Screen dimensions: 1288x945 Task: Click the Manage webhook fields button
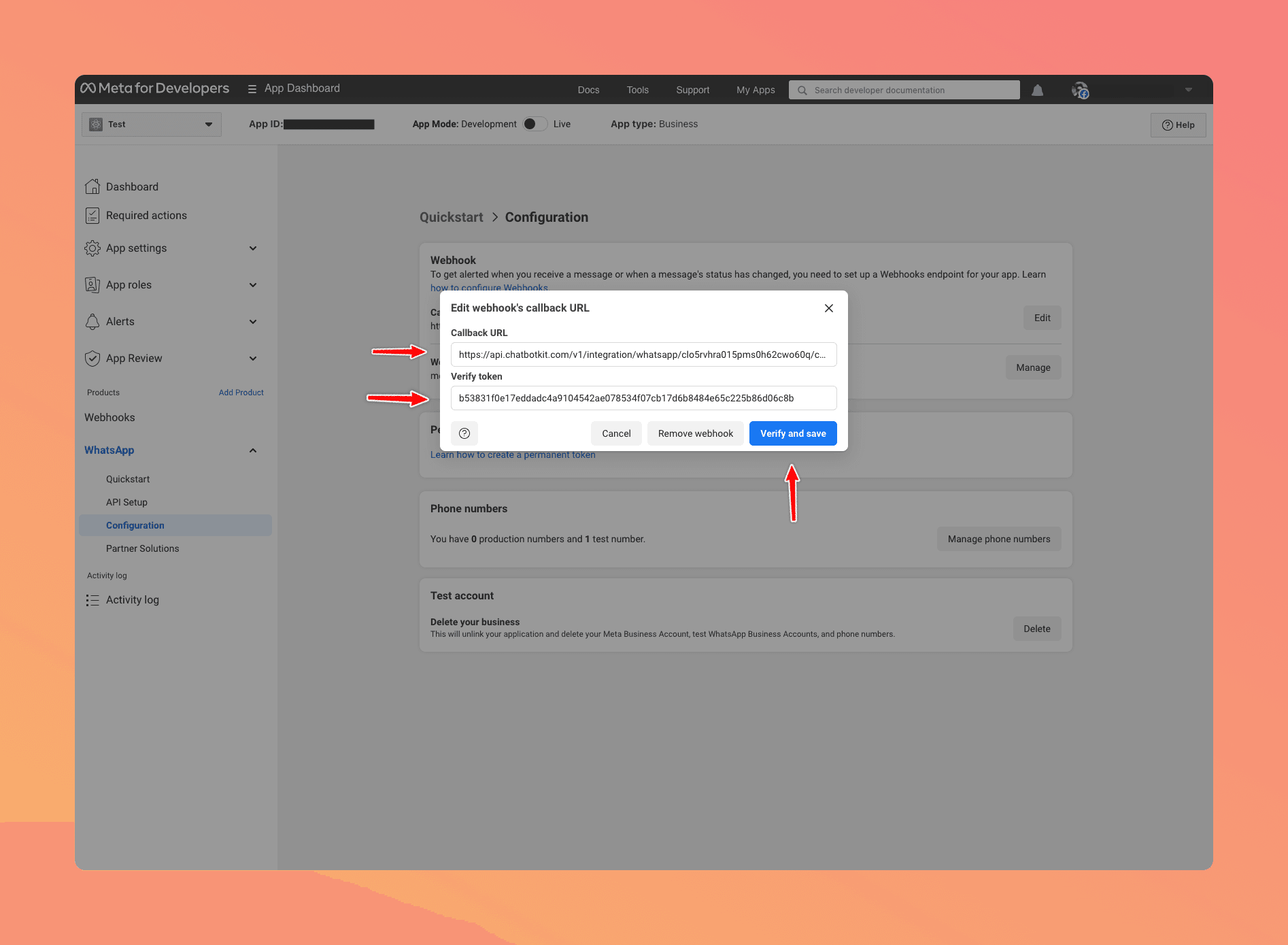[x=1034, y=367]
